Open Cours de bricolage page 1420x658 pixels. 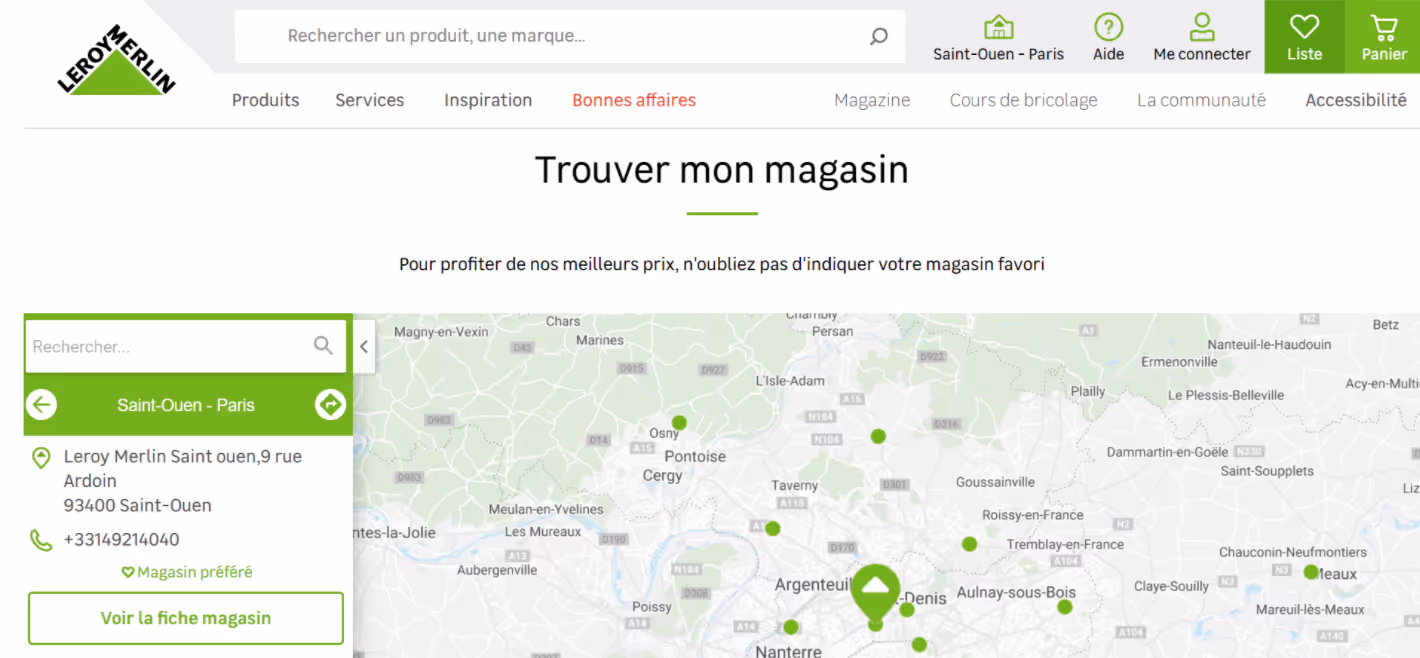tap(1023, 100)
